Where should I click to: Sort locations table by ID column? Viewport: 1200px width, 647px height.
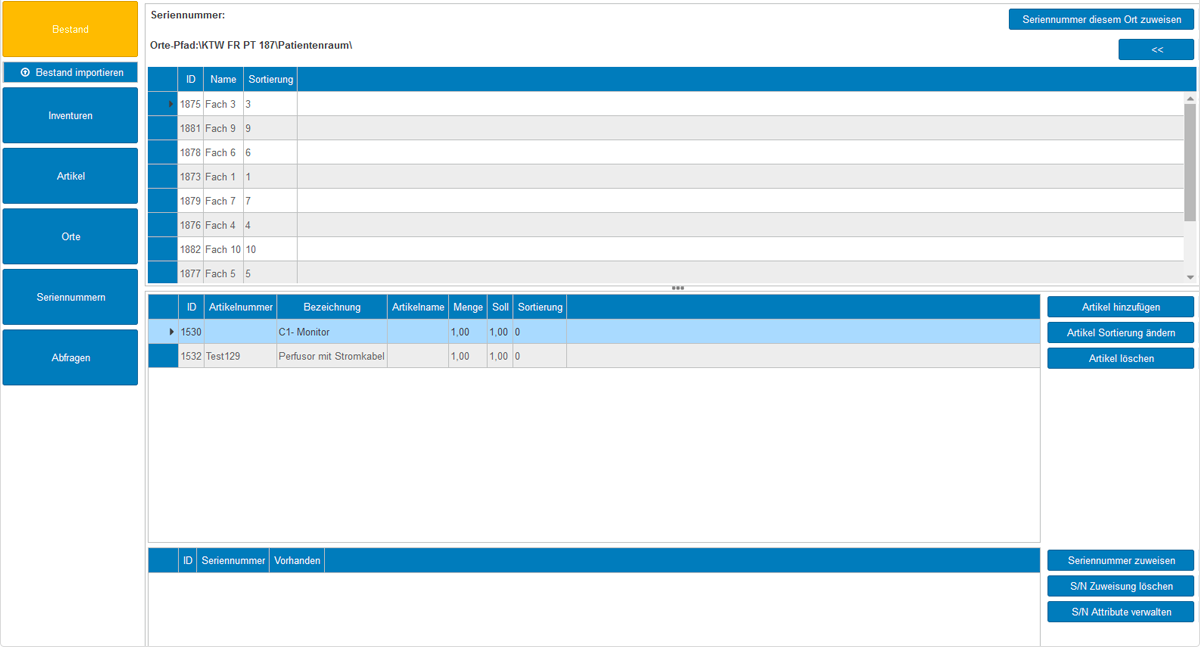coord(190,79)
